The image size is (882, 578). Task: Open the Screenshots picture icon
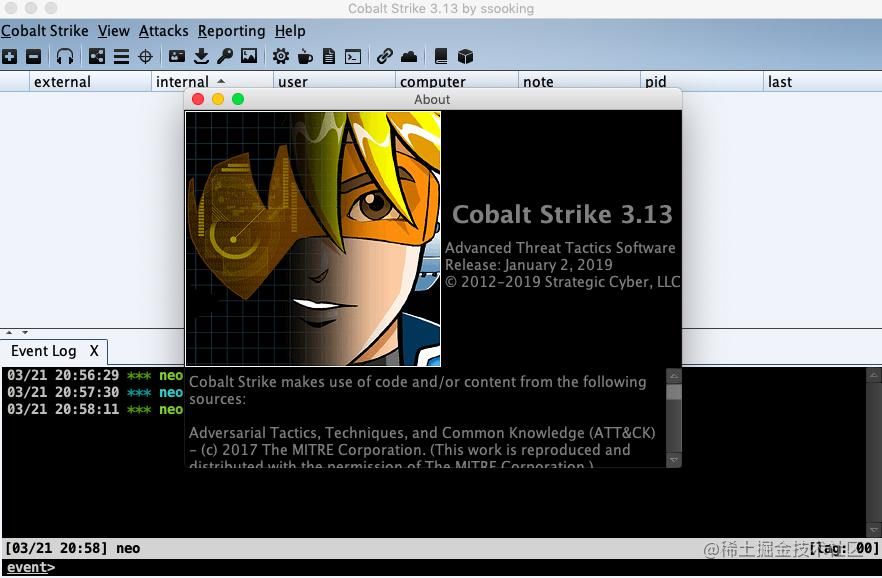point(249,56)
